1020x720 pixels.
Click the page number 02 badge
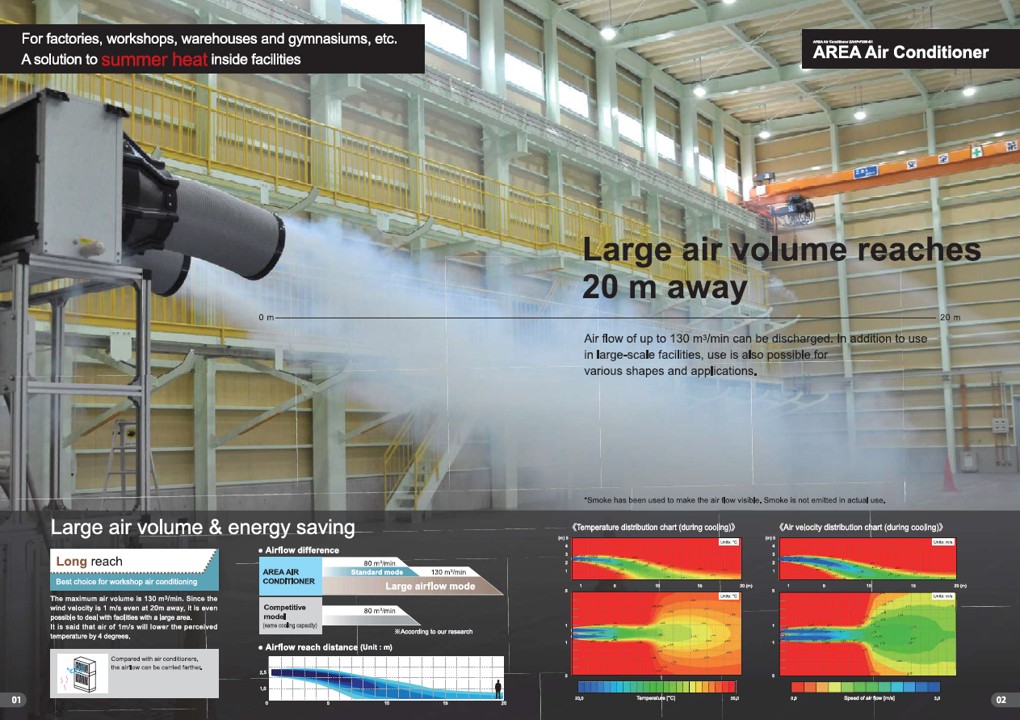click(1002, 698)
